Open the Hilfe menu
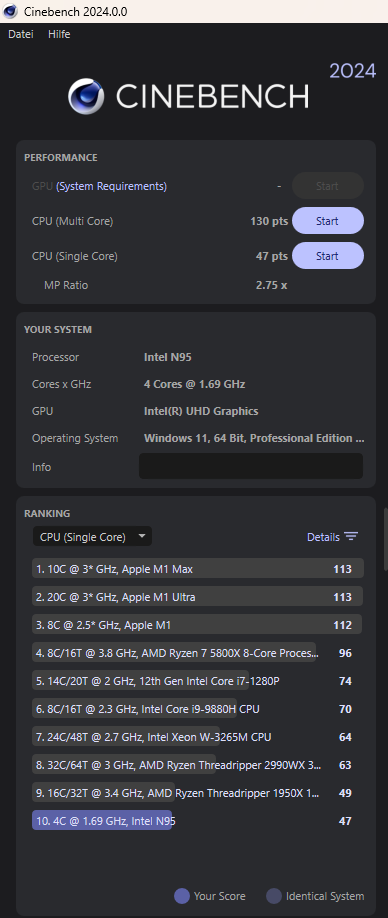The image size is (388, 918). [x=59, y=34]
